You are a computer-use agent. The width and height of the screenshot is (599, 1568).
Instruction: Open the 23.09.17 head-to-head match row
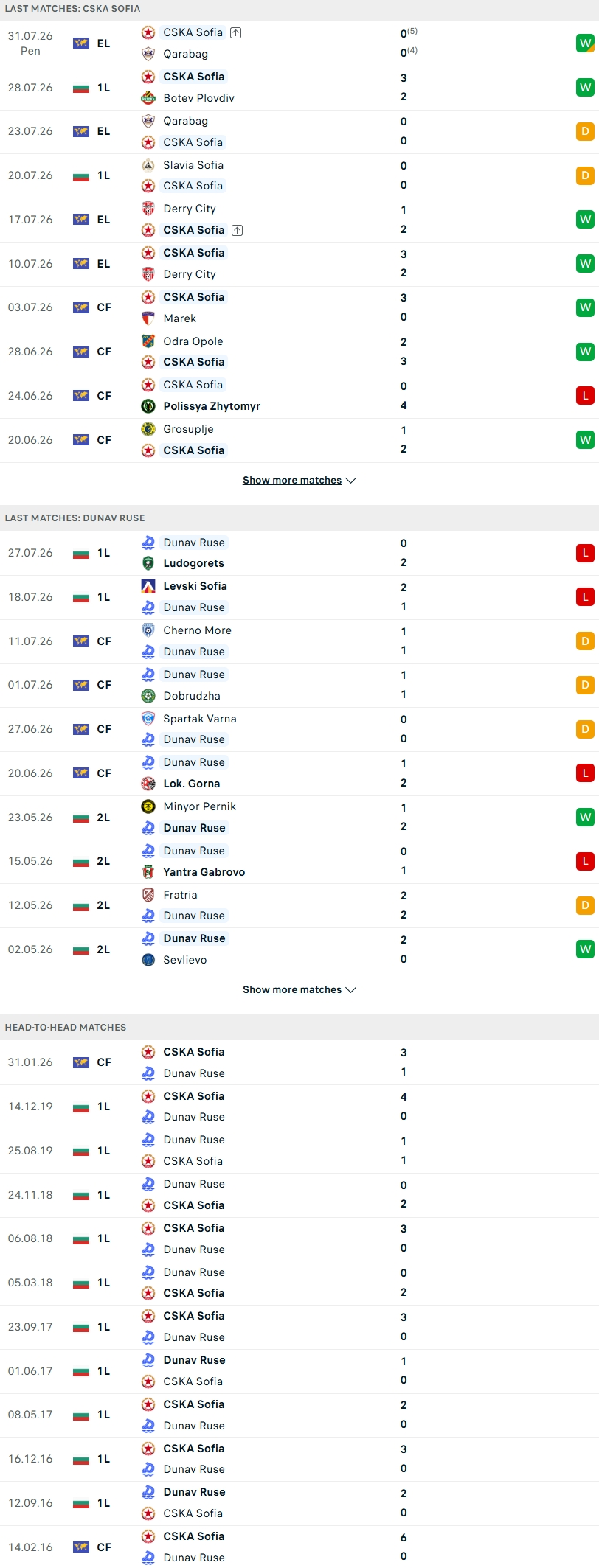click(299, 1327)
